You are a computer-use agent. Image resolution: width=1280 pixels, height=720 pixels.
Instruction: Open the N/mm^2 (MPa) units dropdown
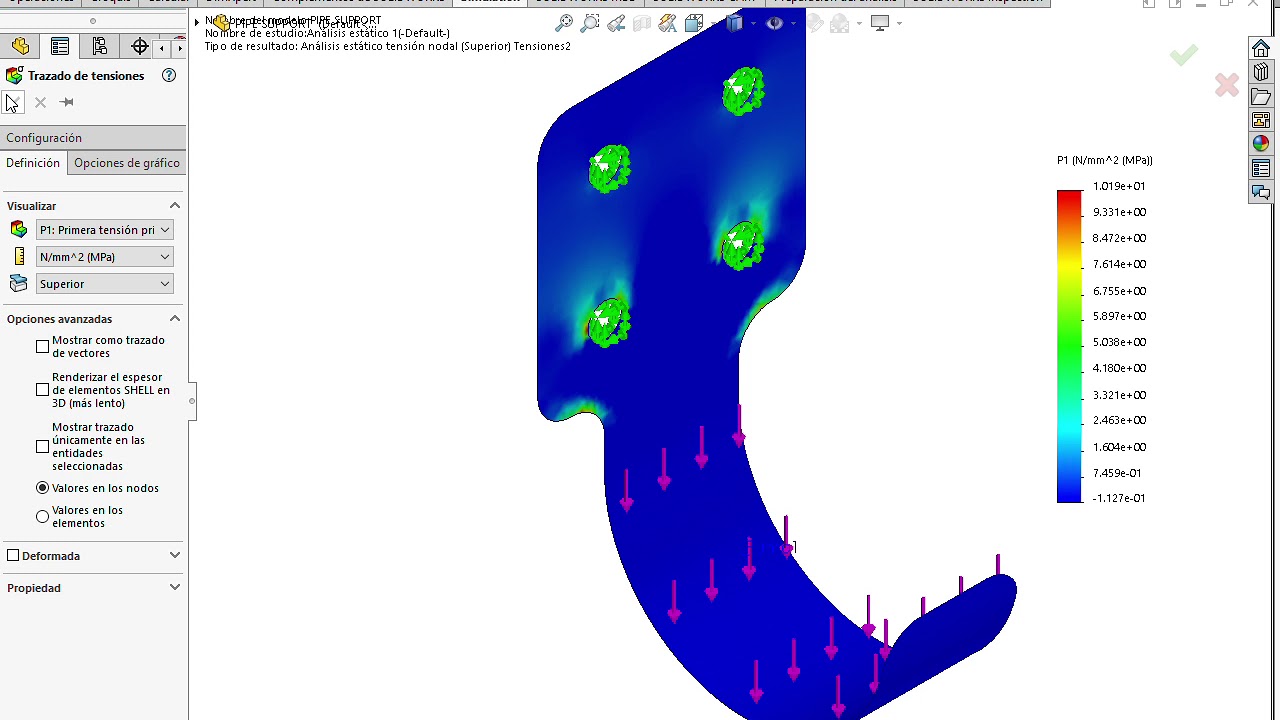[104, 257]
